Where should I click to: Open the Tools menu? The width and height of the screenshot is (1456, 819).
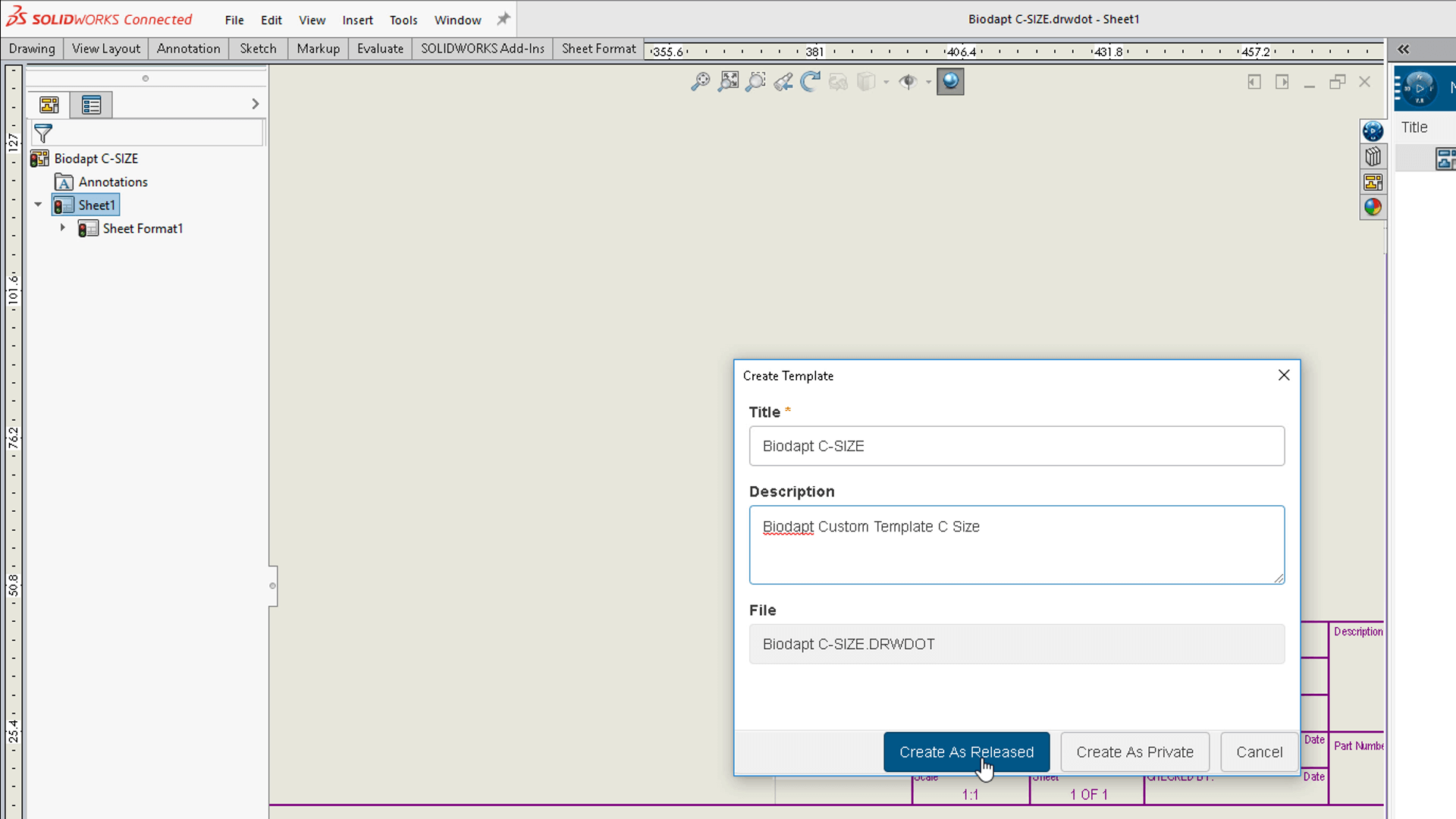point(403,20)
